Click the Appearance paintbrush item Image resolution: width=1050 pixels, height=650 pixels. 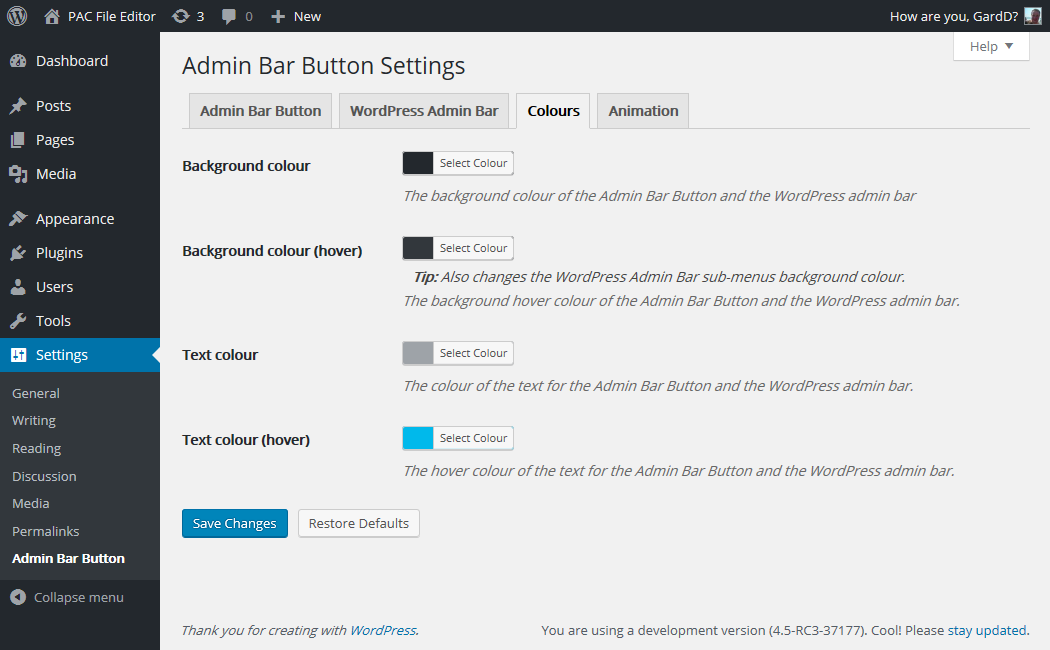tap(74, 219)
